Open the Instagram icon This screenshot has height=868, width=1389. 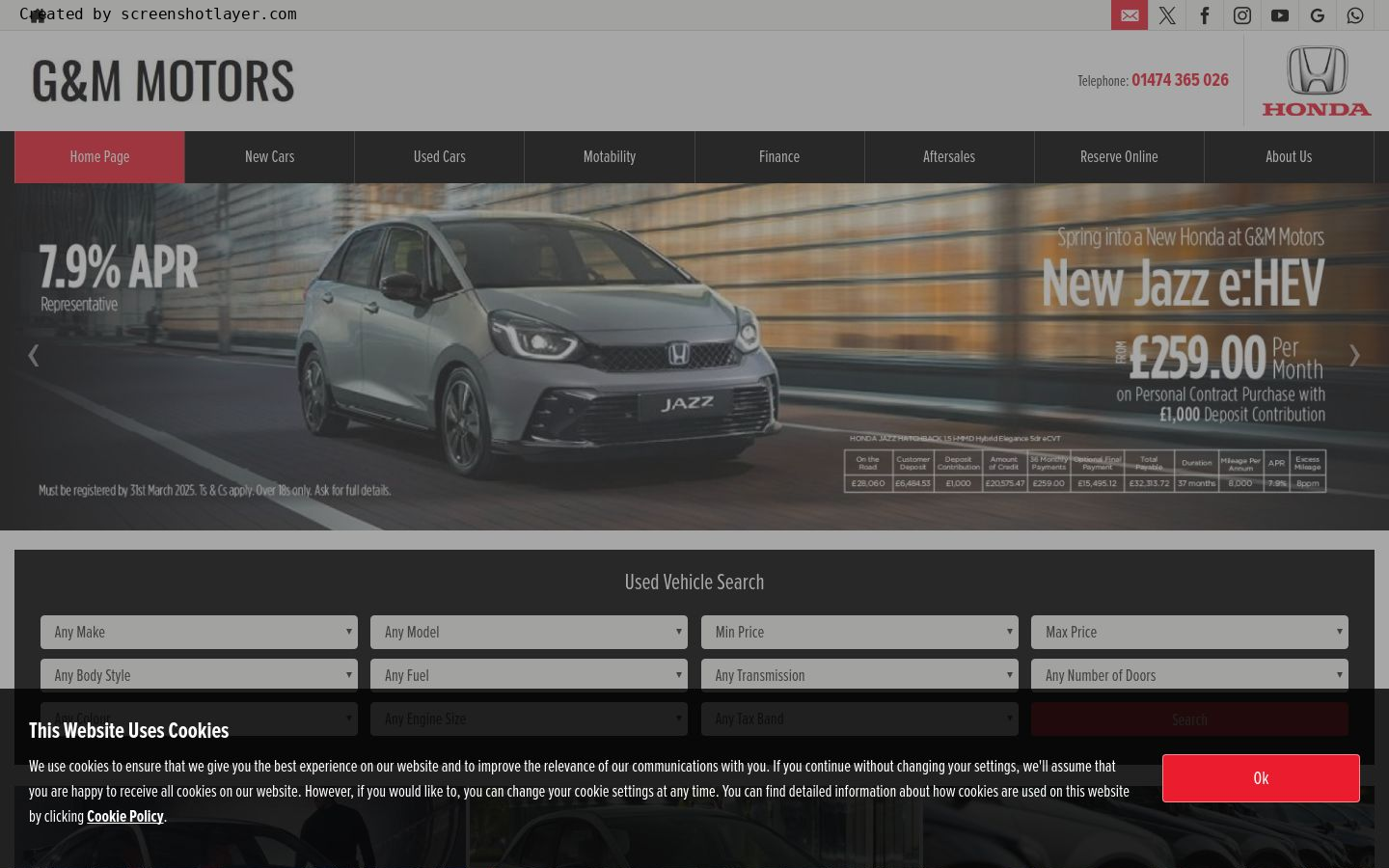tap(1242, 15)
